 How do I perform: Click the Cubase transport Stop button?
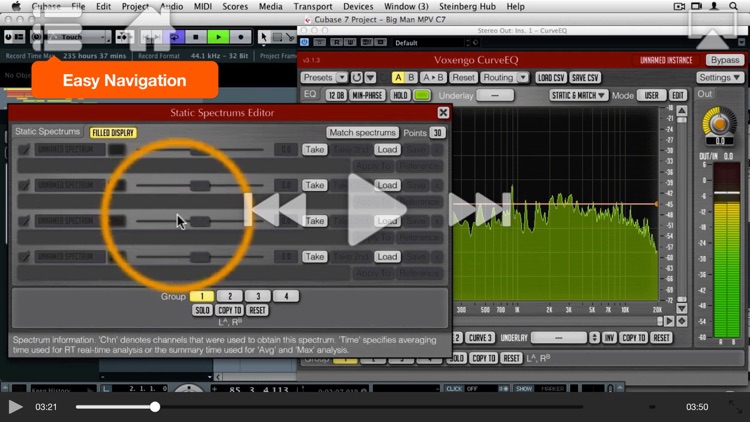196,37
